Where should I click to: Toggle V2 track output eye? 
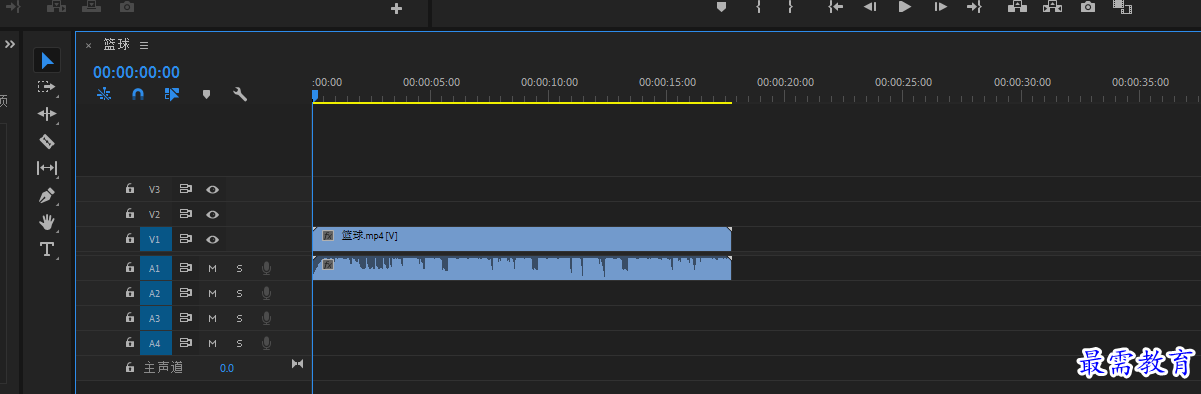coord(212,214)
